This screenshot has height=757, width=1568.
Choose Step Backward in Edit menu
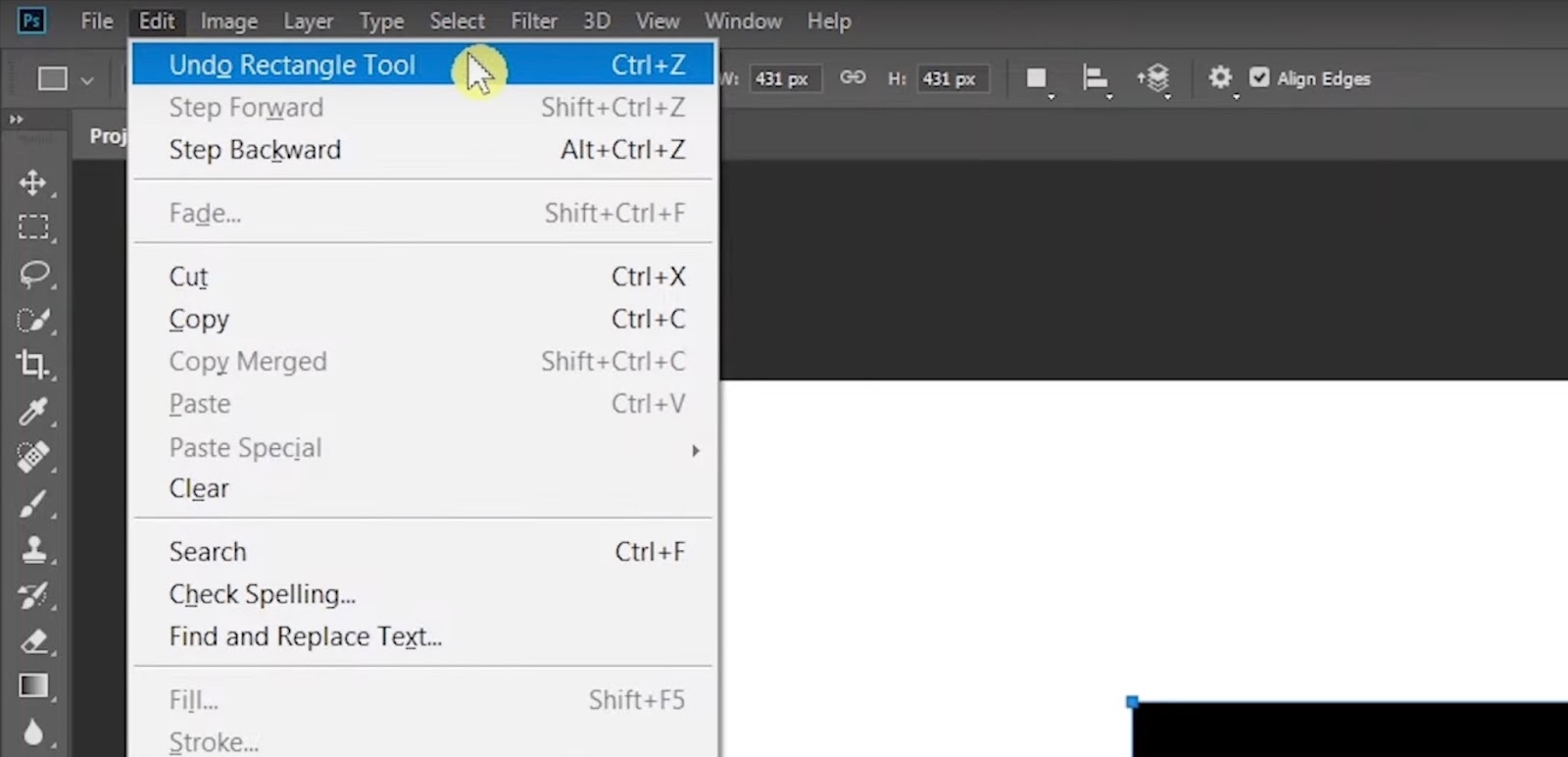coord(423,149)
